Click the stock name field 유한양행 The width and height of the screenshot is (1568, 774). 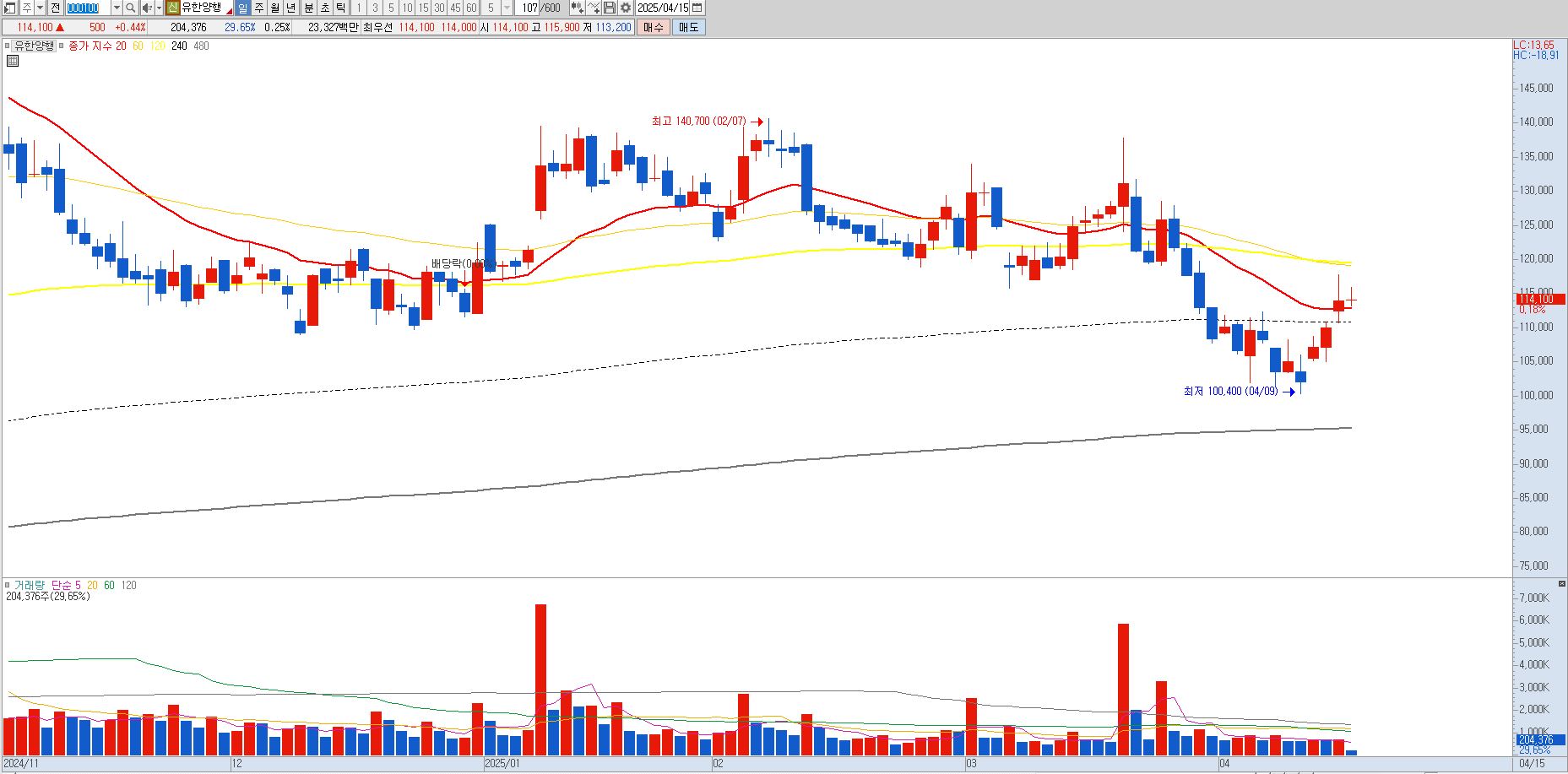[x=208, y=8]
